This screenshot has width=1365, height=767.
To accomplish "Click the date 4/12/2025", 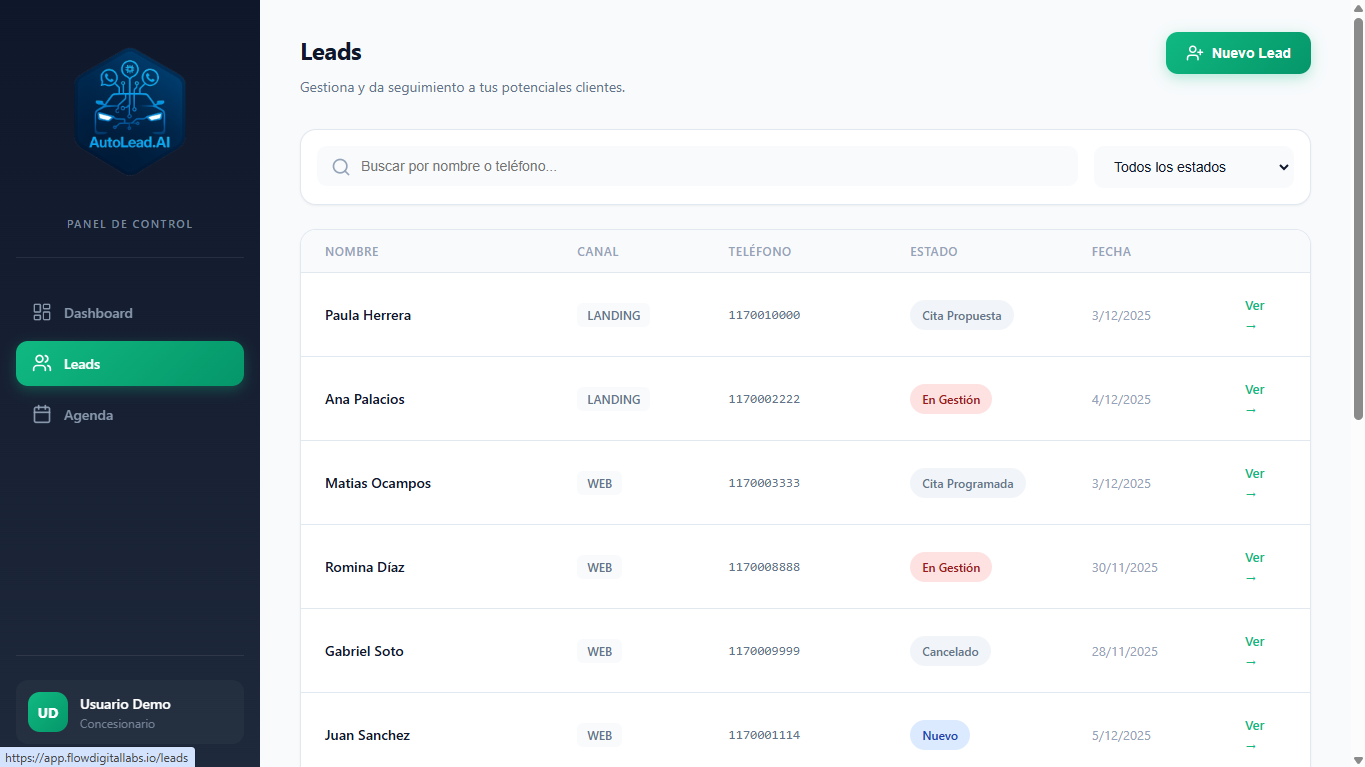I will [x=1121, y=399].
